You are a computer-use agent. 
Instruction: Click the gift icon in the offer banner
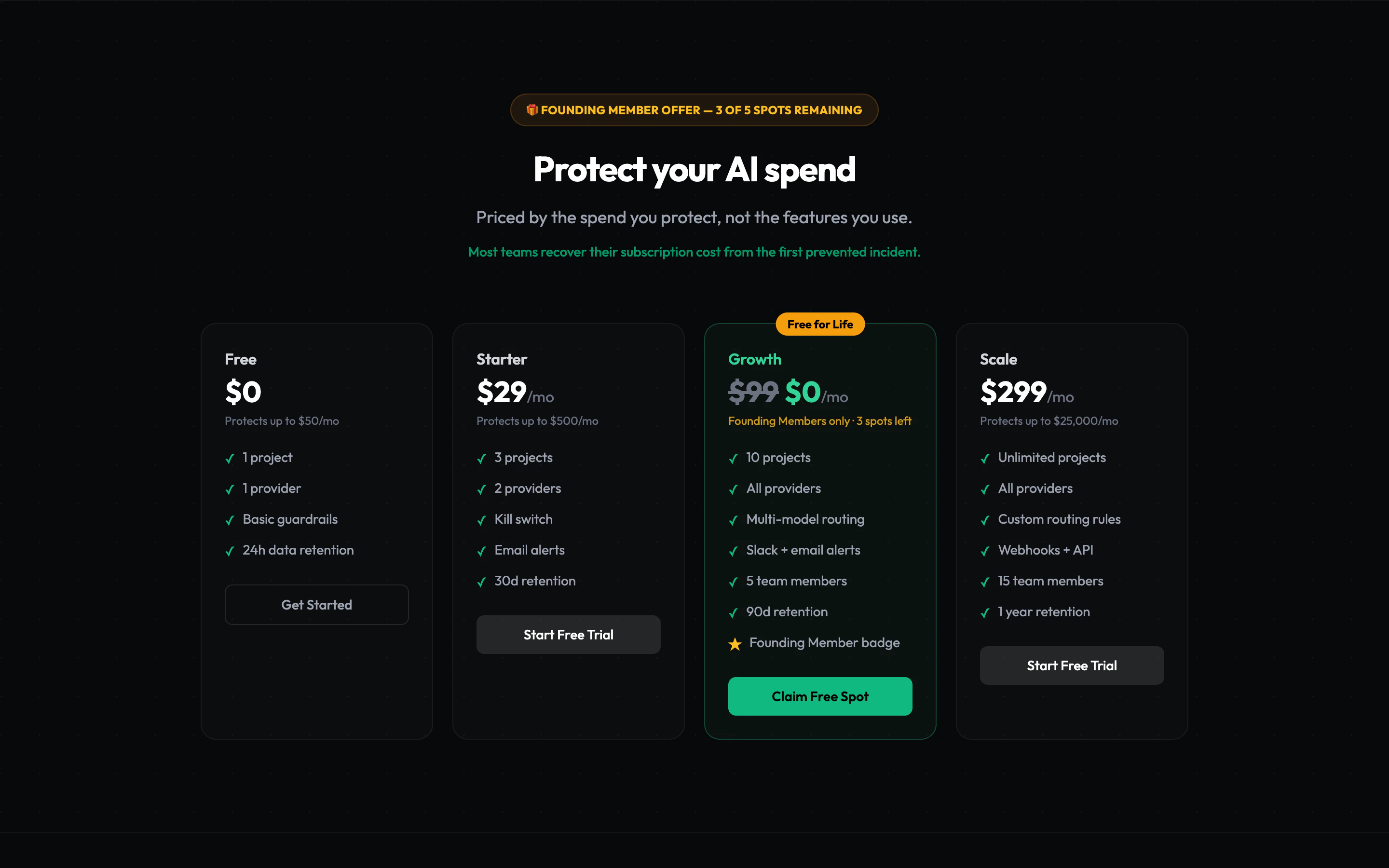[x=532, y=109]
